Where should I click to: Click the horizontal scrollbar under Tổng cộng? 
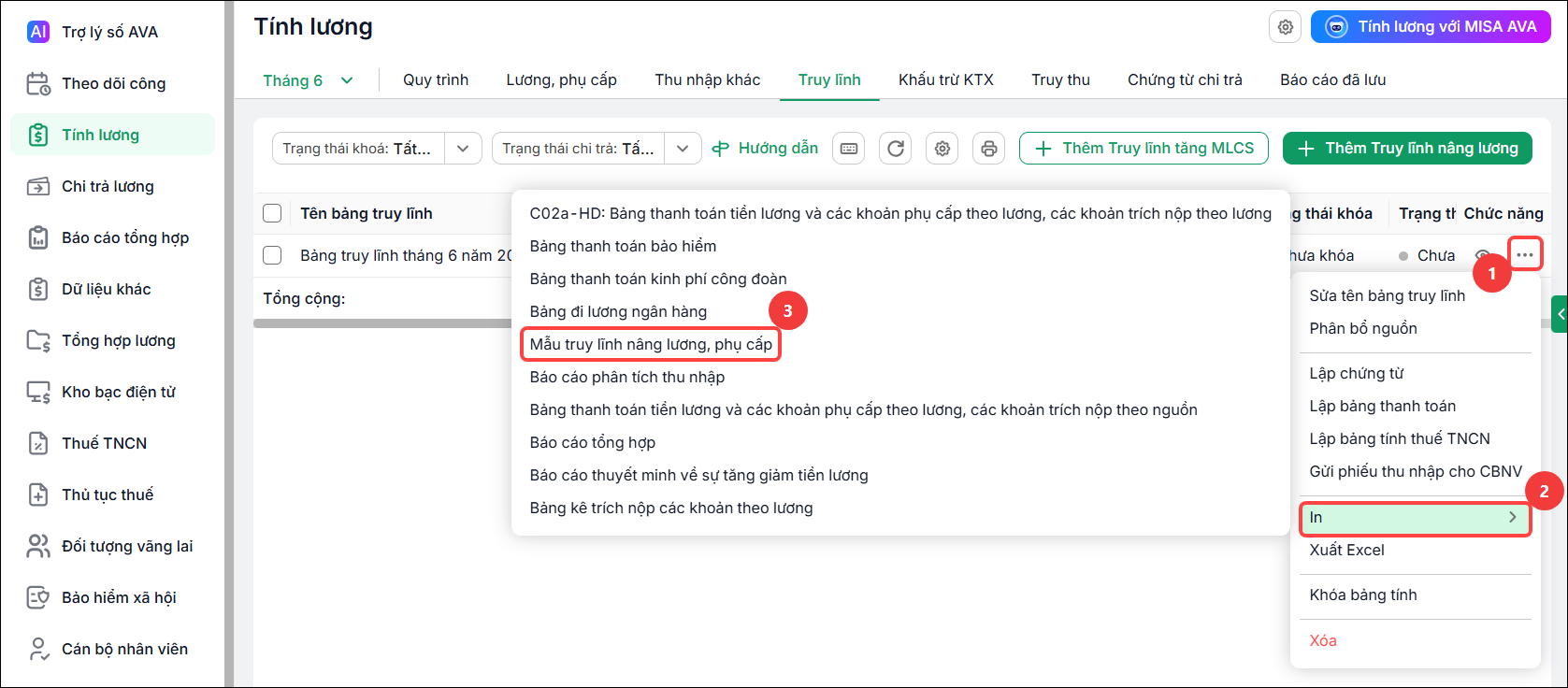pyautogui.click(x=382, y=323)
